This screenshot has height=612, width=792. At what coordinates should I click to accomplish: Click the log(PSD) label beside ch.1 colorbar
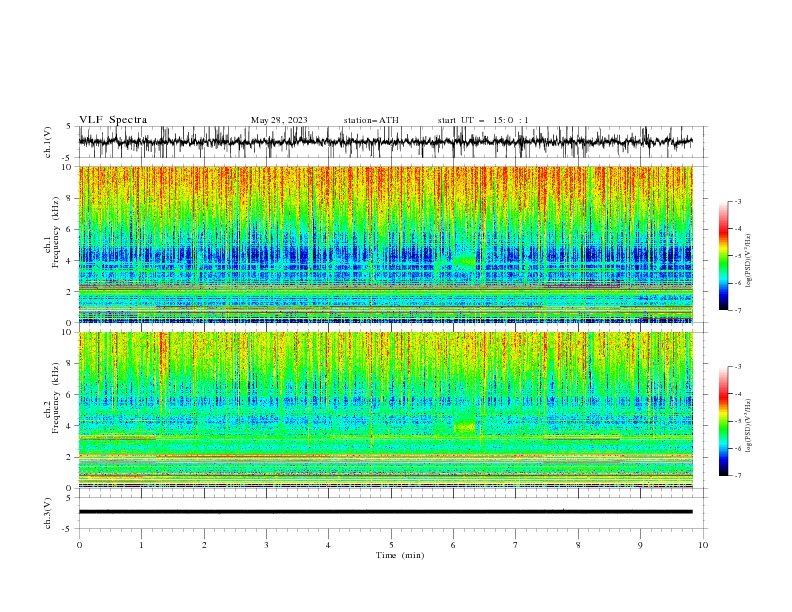click(x=749, y=261)
